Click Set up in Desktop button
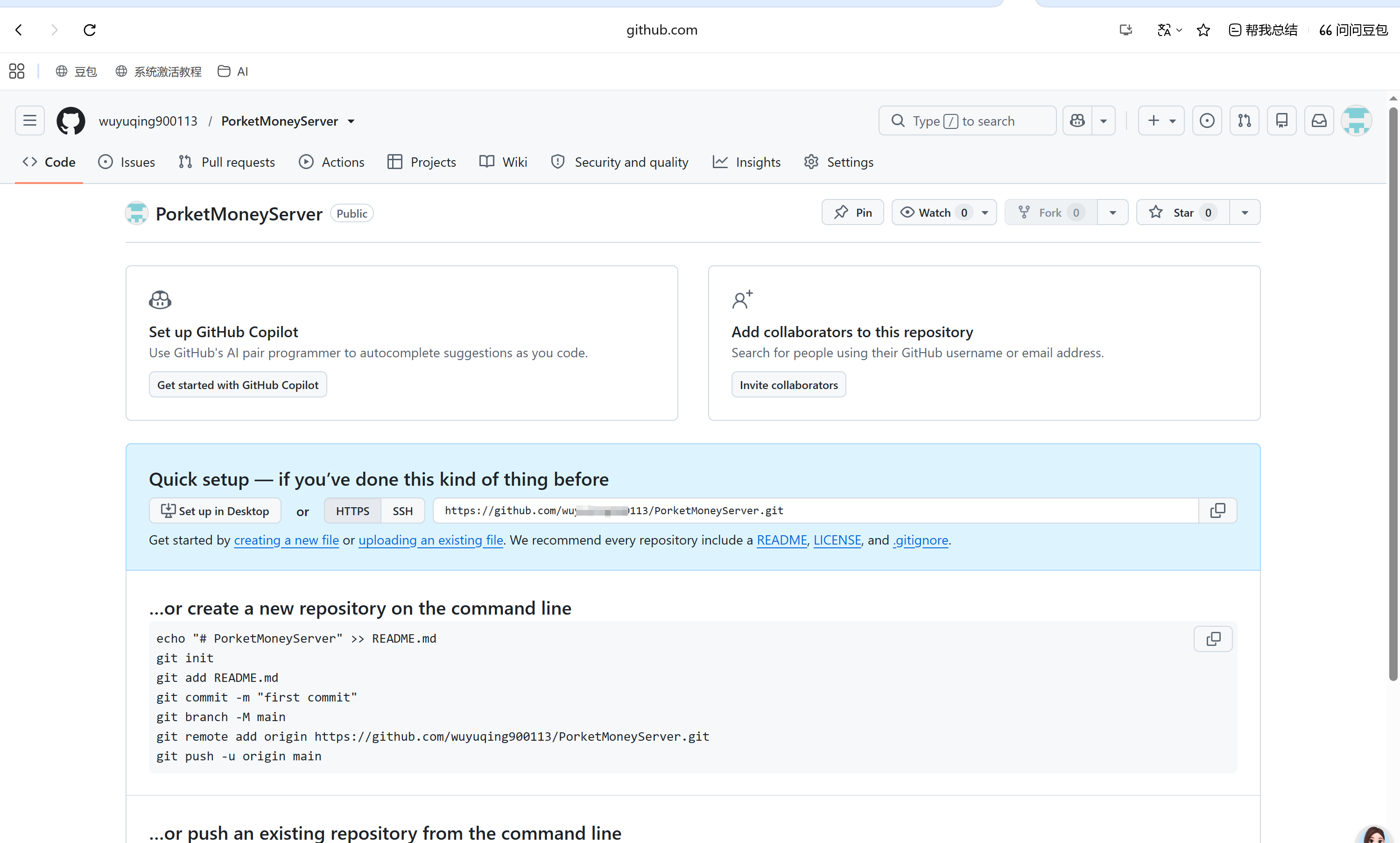 tap(215, 510)
